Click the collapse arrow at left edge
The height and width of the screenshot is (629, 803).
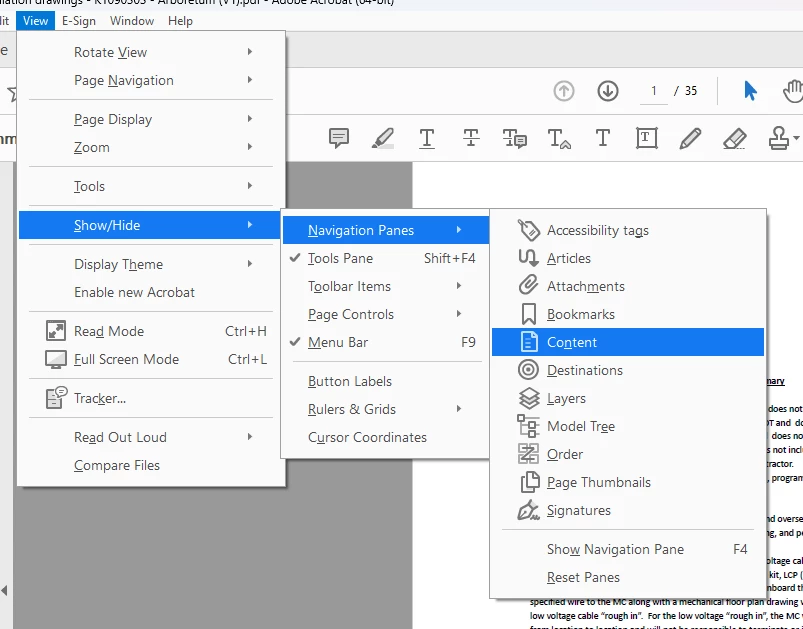coord(4,591)
